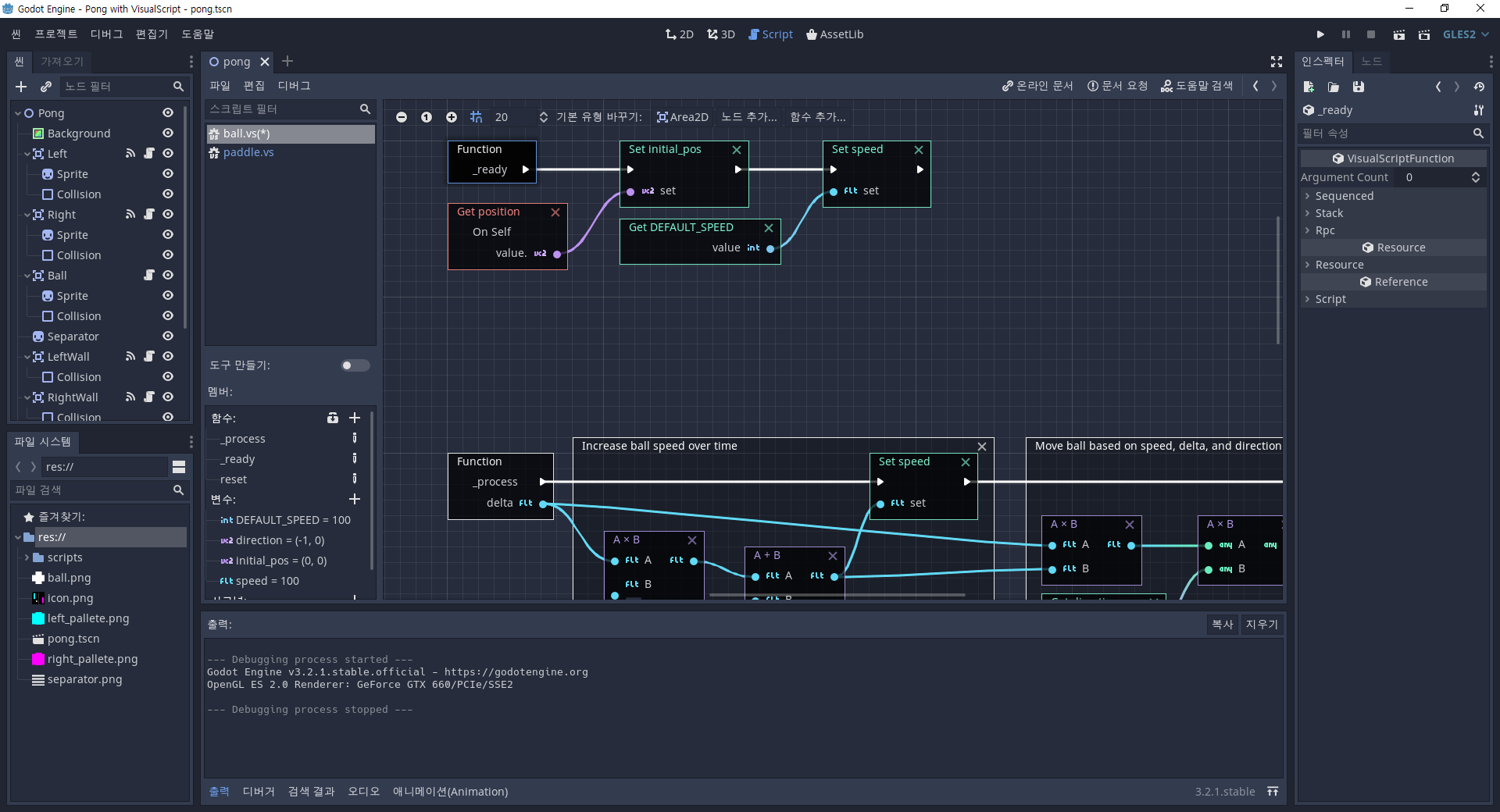Switch to the 디버거 bottom tab
Screen dimensions: 1500x812
tap(259, 792)
